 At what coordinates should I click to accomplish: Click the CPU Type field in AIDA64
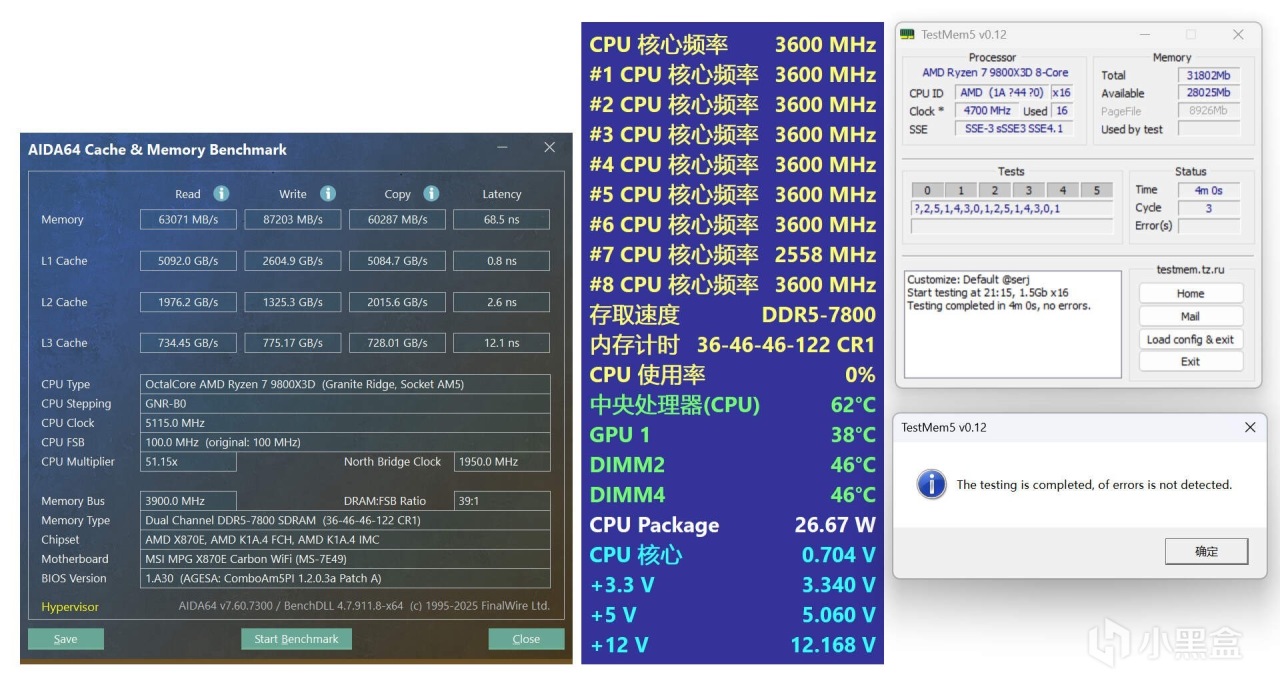pyautogui.click(x=345, y=384)
